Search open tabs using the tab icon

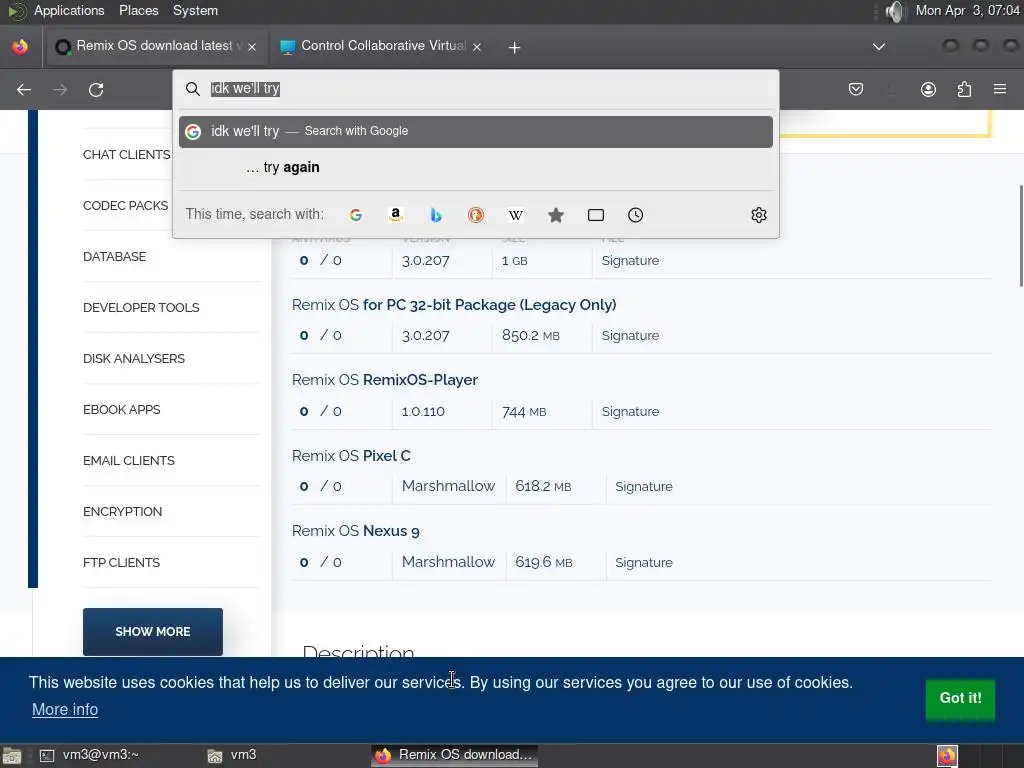click(x=596, y=215)
